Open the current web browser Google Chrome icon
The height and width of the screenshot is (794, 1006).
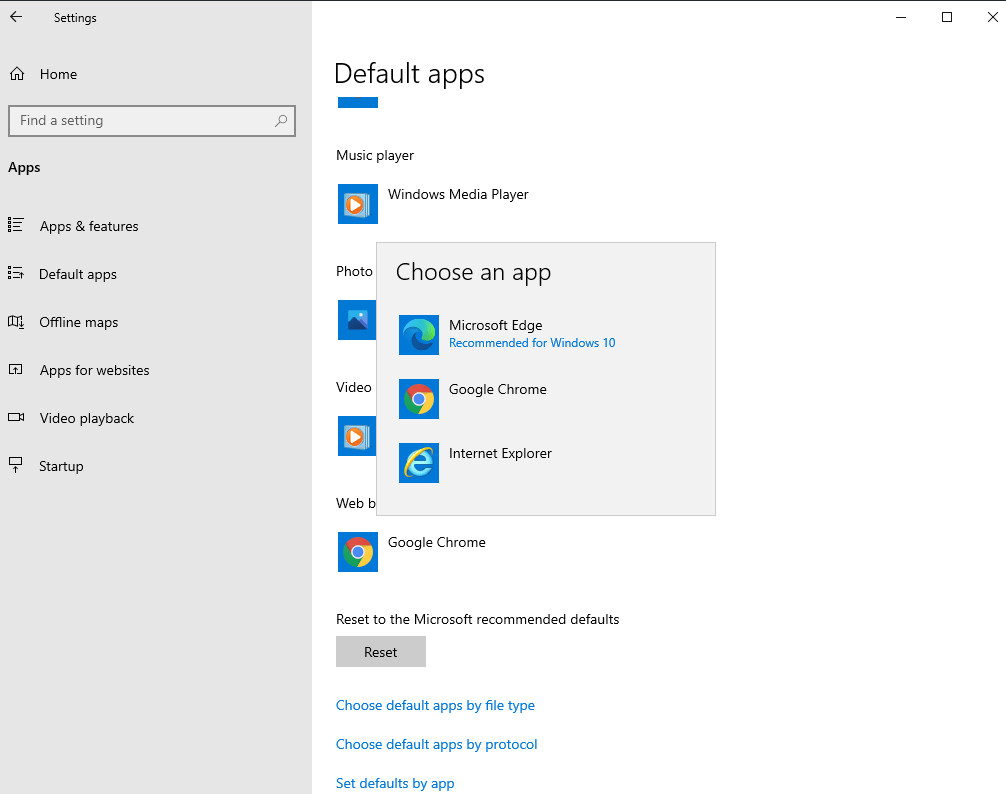358,552
